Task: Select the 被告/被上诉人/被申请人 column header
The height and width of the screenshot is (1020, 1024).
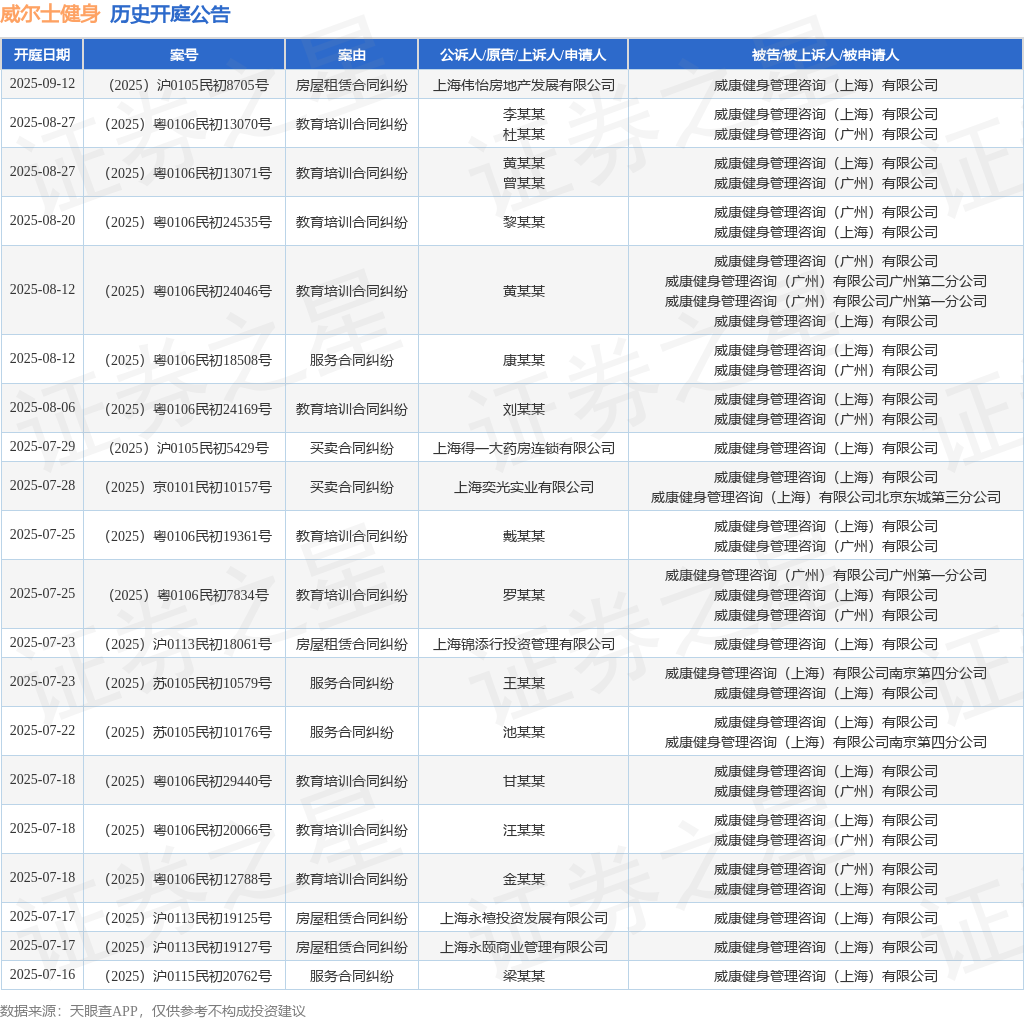Action: coord(825,55)
